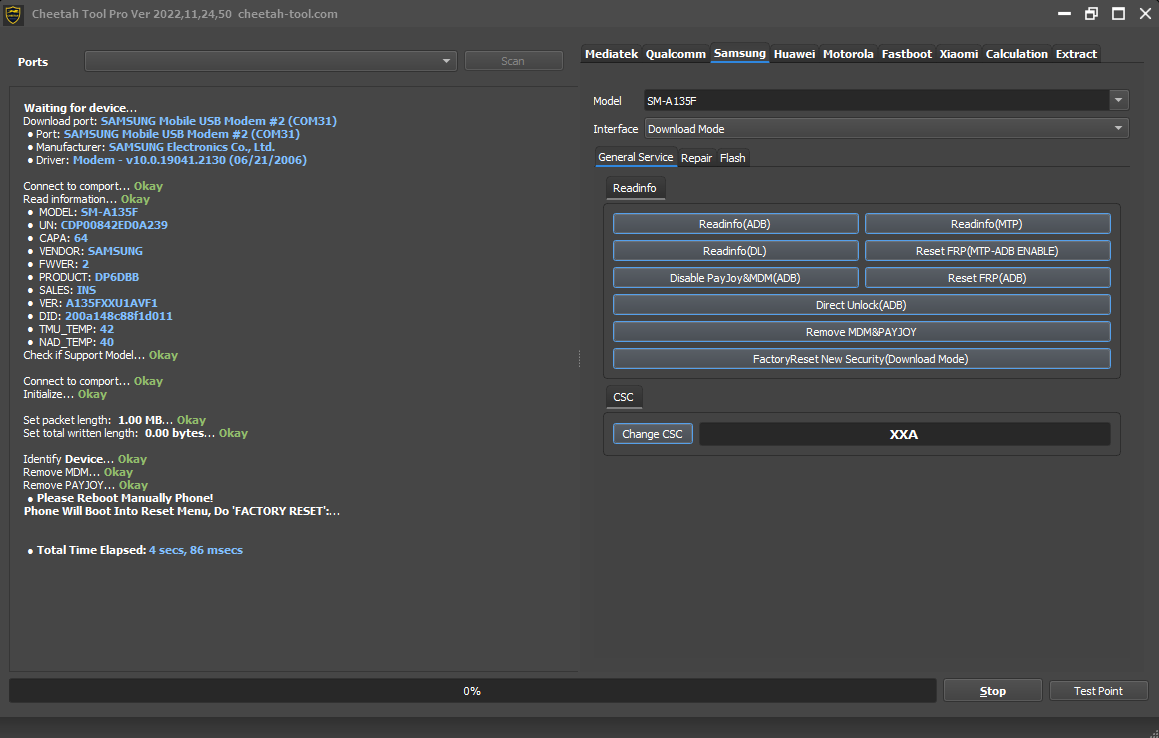Screen dimensions: 1159x738
Task: Expand the Interface Download Mode dropdown
Action: pyautogui.click(x=886, y=129)
